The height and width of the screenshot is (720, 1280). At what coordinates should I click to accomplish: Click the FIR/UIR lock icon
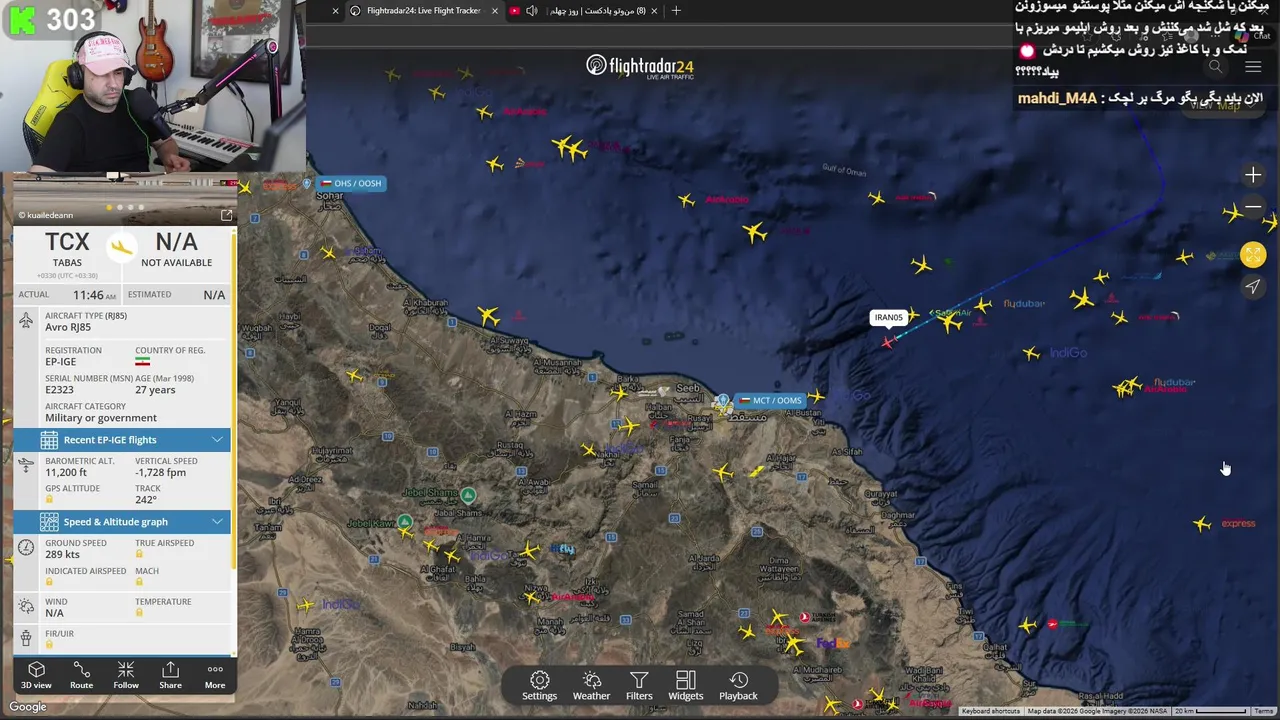click(x=49, y=644)
